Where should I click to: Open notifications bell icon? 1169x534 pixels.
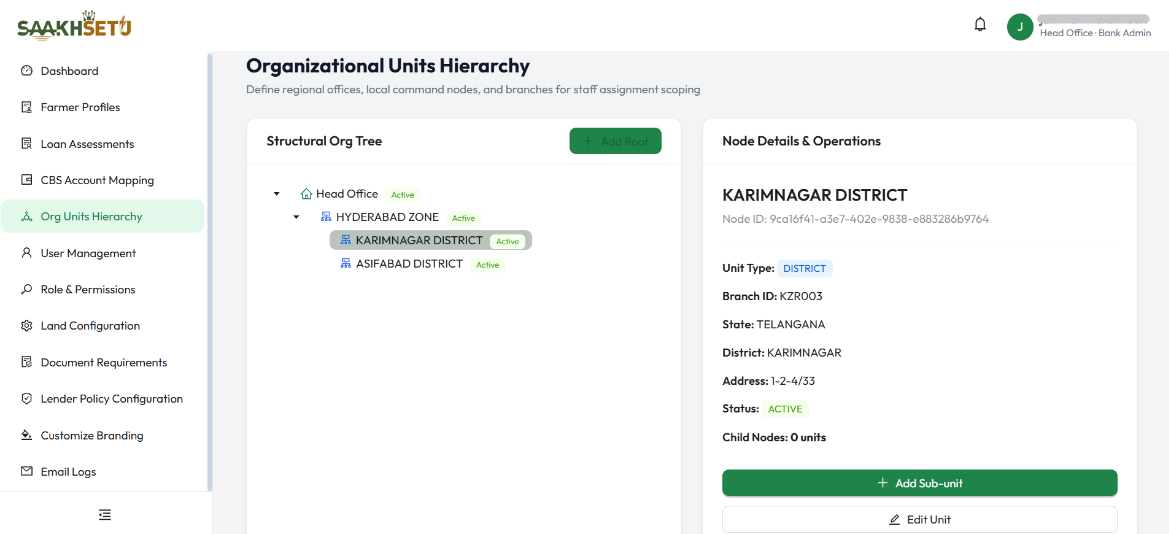[980, 25]
